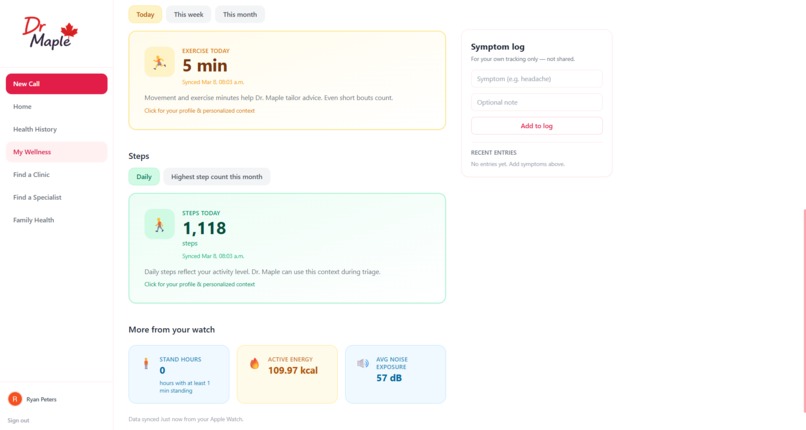806x430 pixels.
Task: Open profile link in exercise card
Action: click(199, 110)
